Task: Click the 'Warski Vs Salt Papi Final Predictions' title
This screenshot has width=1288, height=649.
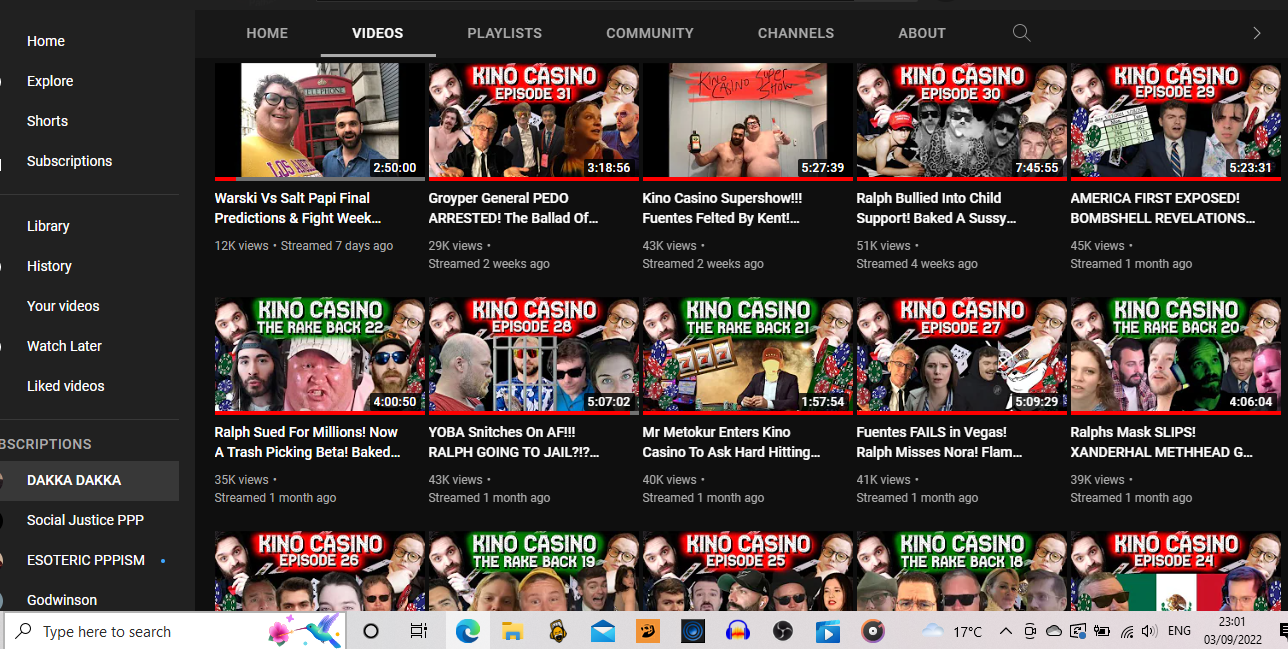Action: [x=298, y=208]
